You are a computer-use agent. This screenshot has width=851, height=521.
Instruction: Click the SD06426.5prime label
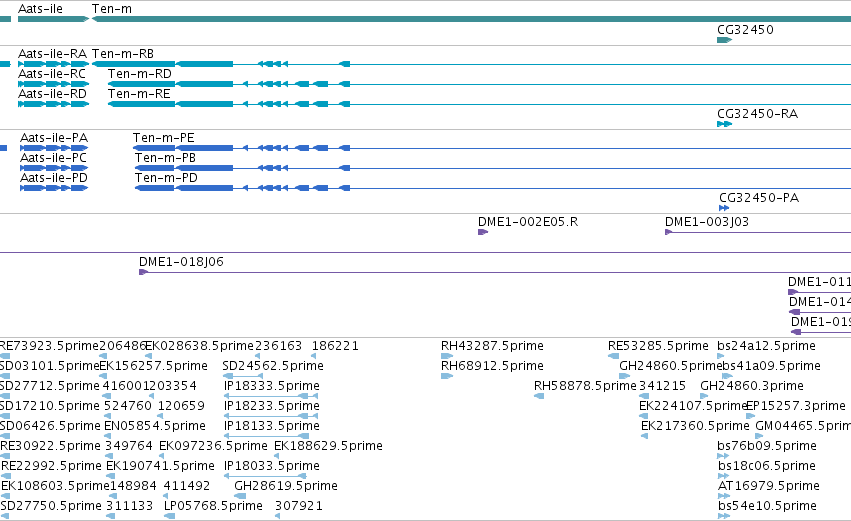(x=50, y=426)
